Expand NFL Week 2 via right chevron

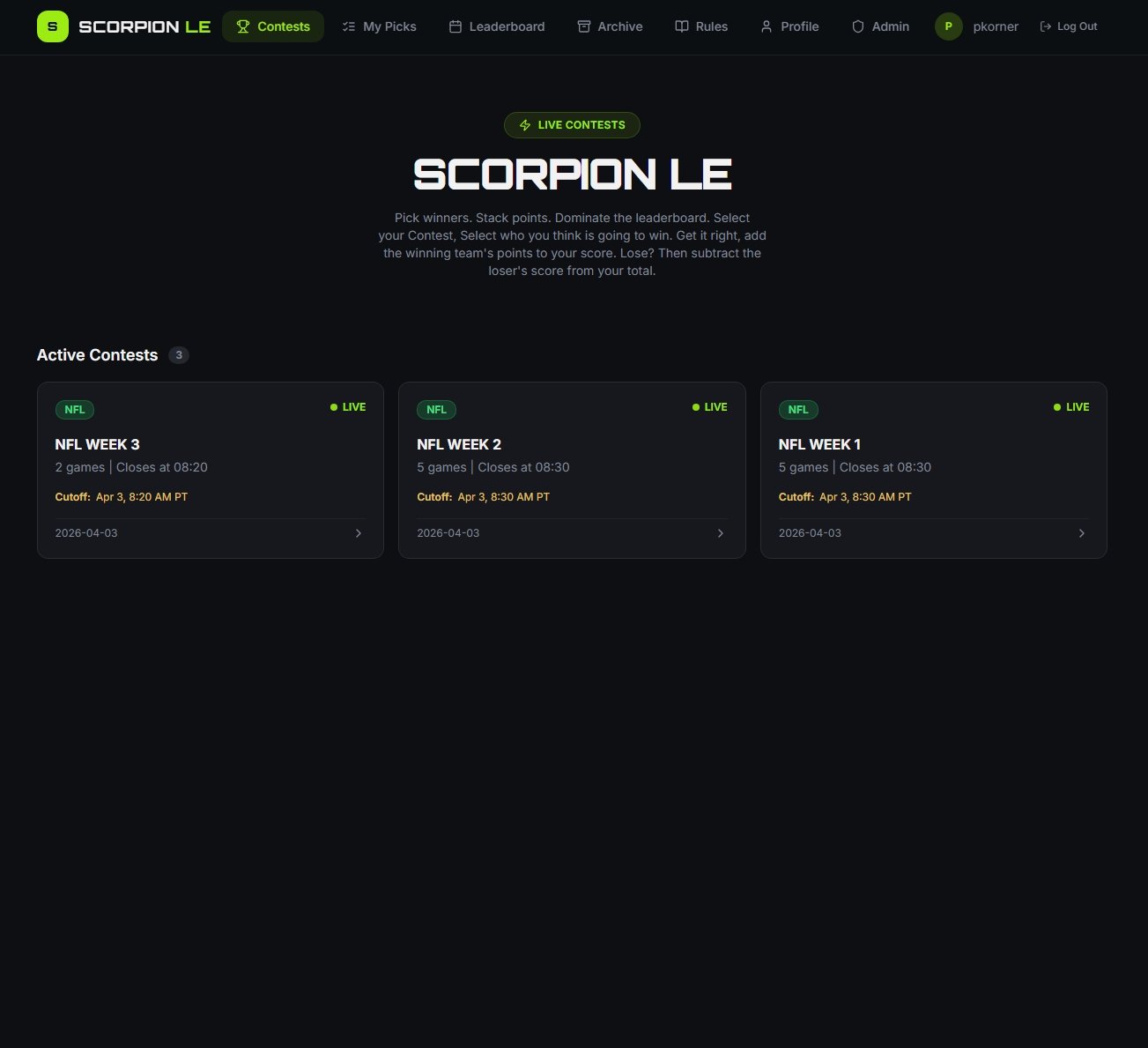pos(721,533)
